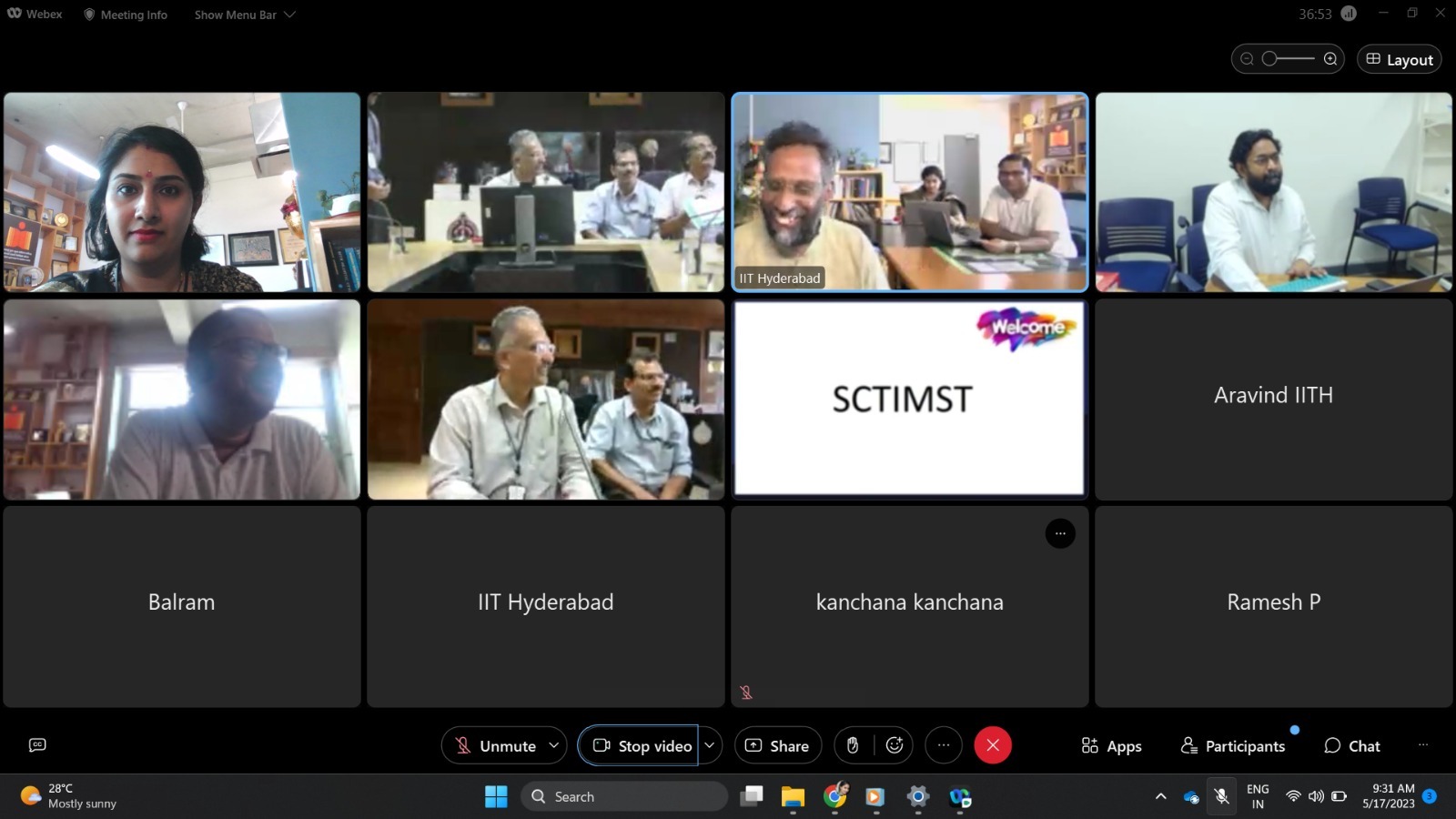Open Meeting Info
Screen dimensions: 1456x819
pyautogui.click(x=126, y=15)
